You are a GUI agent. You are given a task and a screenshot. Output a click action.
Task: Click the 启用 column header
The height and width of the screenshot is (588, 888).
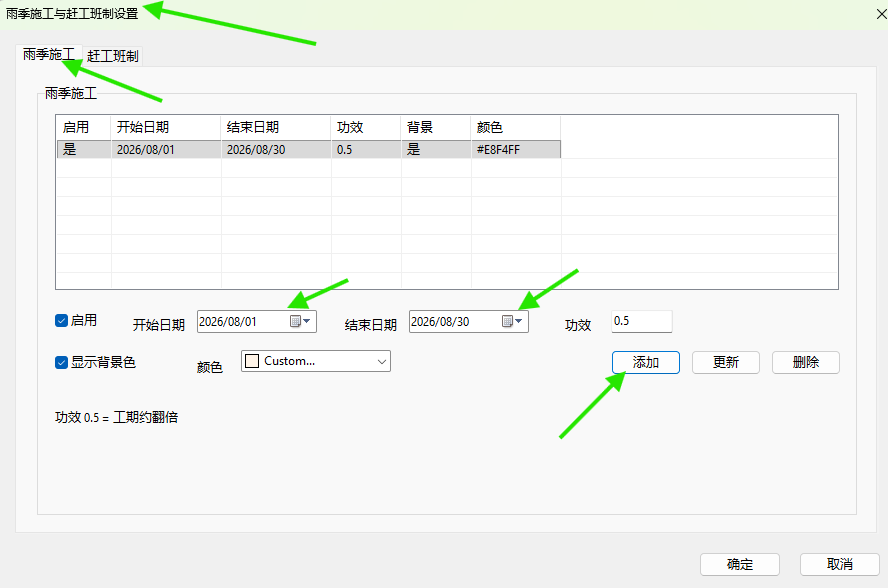click(84, 127)
